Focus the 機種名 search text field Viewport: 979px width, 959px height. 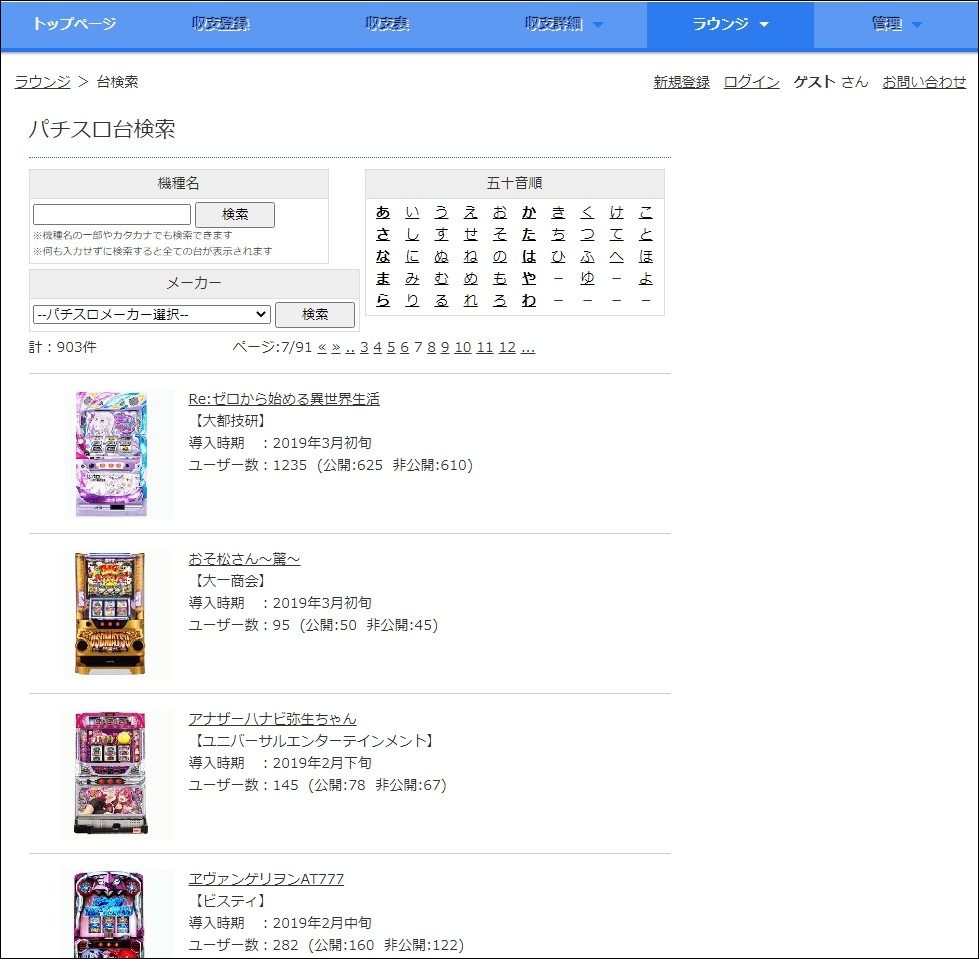[112, 214]
